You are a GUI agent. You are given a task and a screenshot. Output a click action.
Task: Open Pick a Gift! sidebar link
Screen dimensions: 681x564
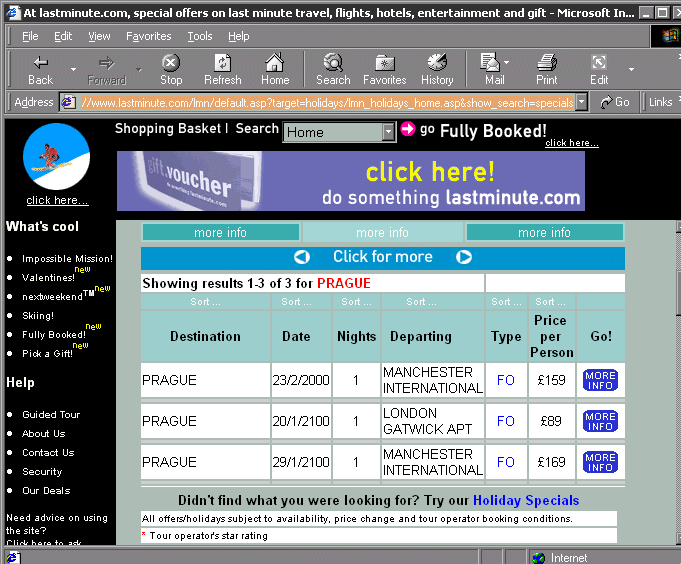click(x=47, y=354)
